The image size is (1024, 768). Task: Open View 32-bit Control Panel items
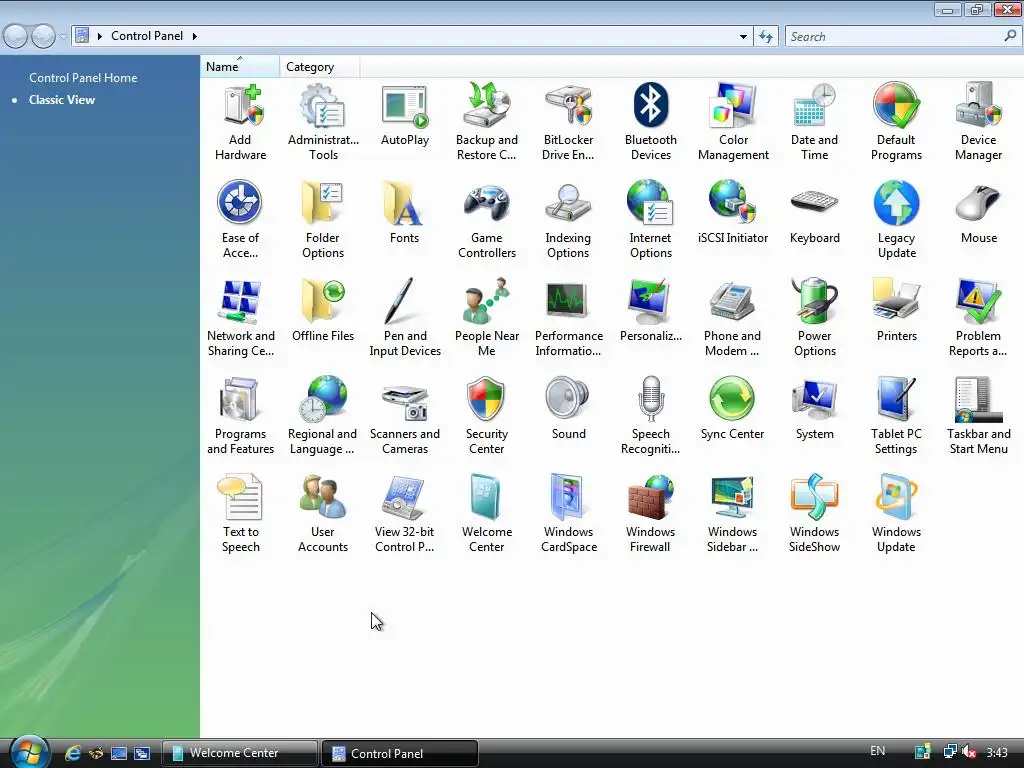[x=405, y=514]
